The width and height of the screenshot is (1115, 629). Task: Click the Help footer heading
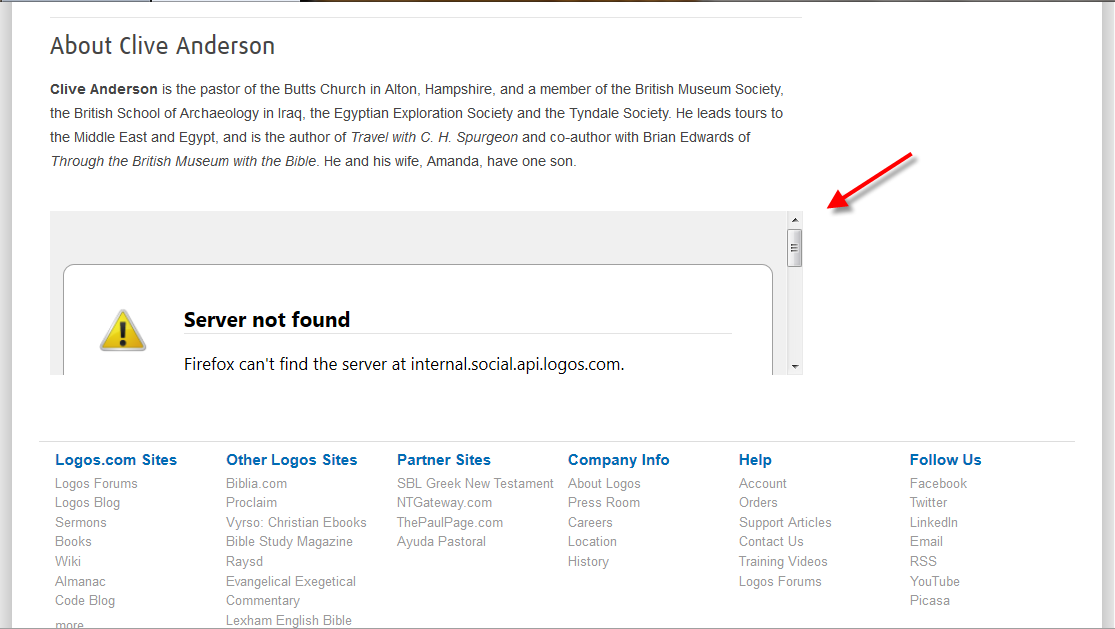click(755, 460)
